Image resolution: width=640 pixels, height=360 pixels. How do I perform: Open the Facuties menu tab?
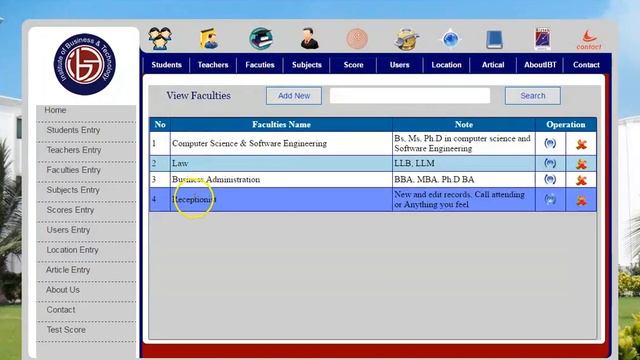[x=260, y=65]
